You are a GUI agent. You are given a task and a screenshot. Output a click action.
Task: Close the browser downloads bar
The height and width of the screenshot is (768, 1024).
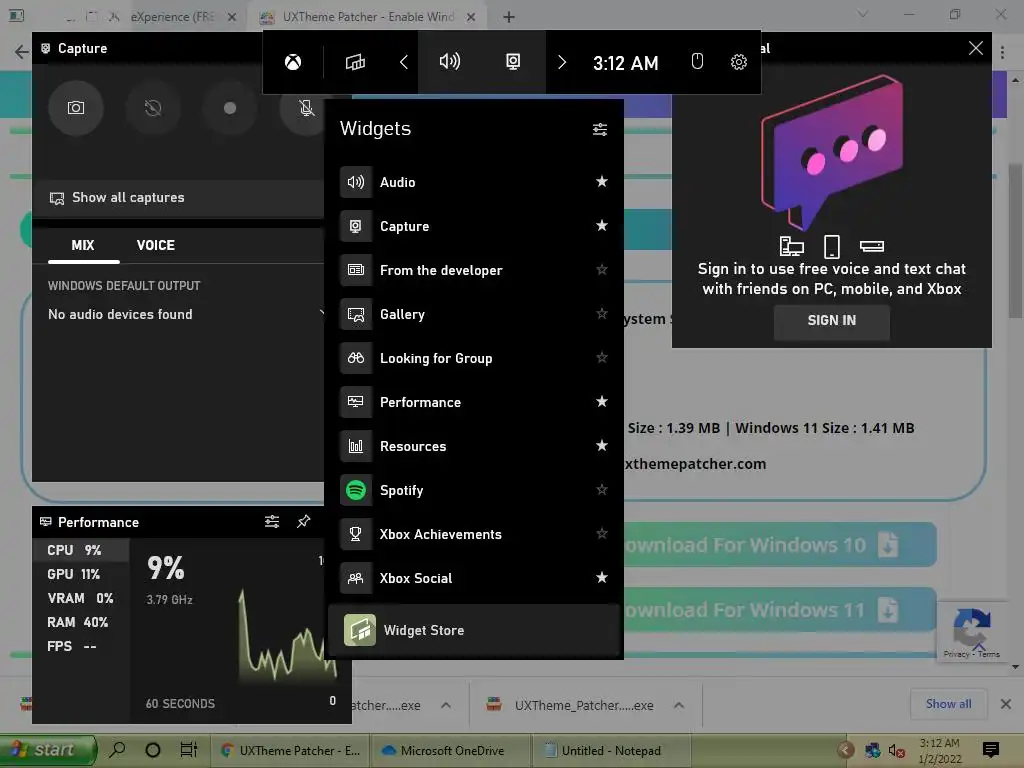point(1006,704)
